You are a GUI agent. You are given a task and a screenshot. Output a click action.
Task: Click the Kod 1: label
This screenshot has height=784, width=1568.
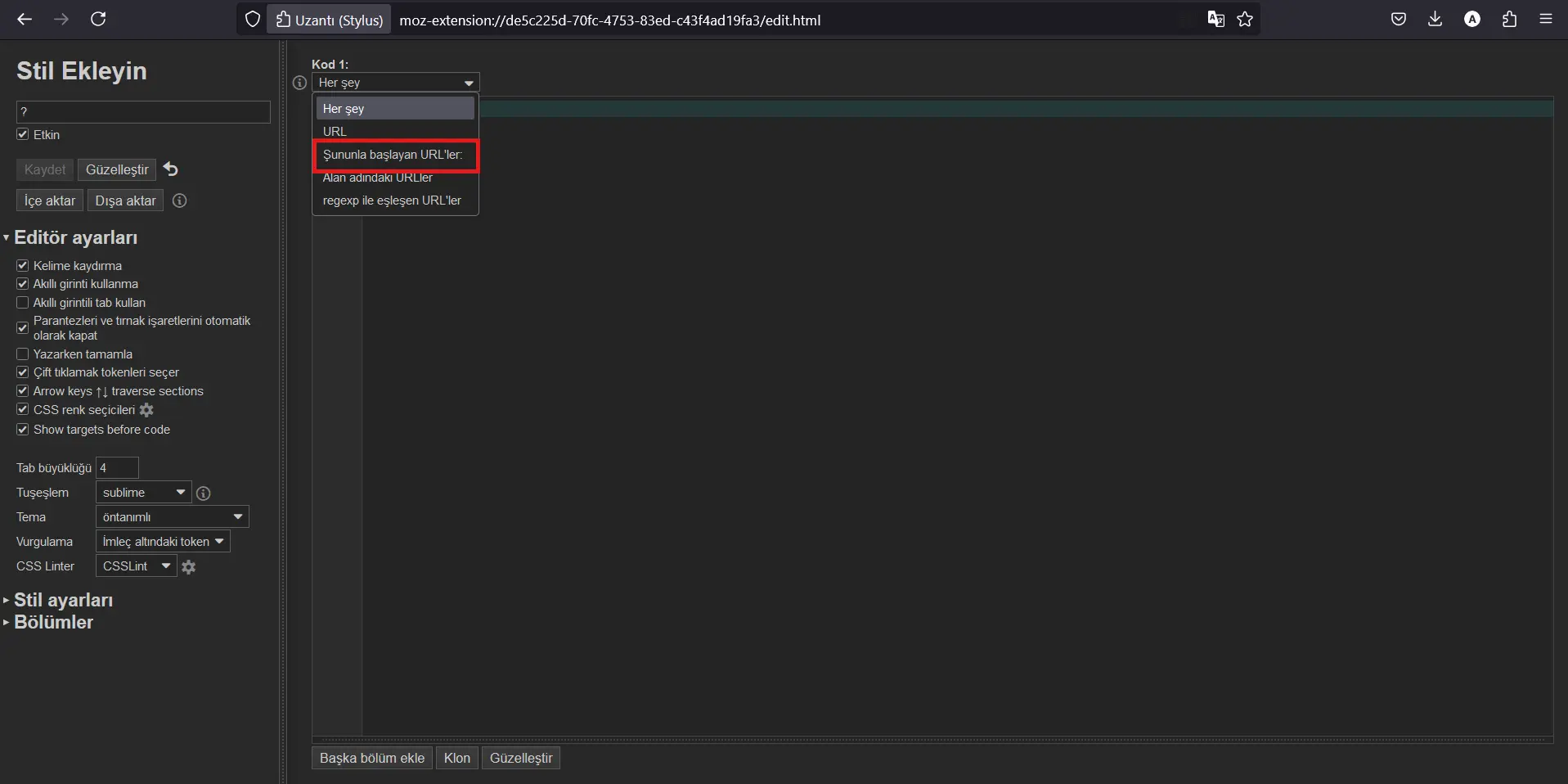point(330,64)
